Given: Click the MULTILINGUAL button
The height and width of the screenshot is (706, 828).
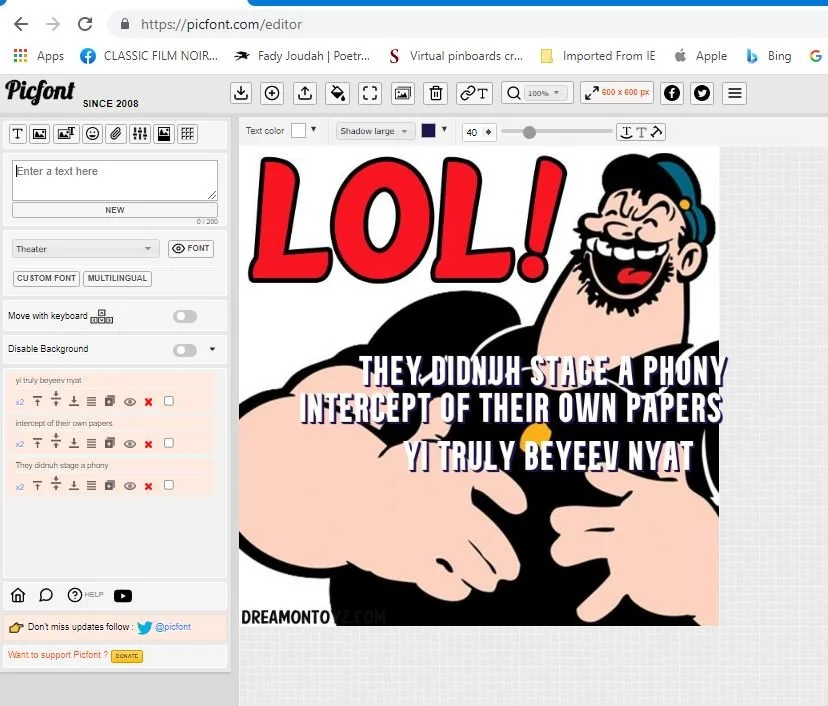Looking at the screenshot, I should (117, 278).
